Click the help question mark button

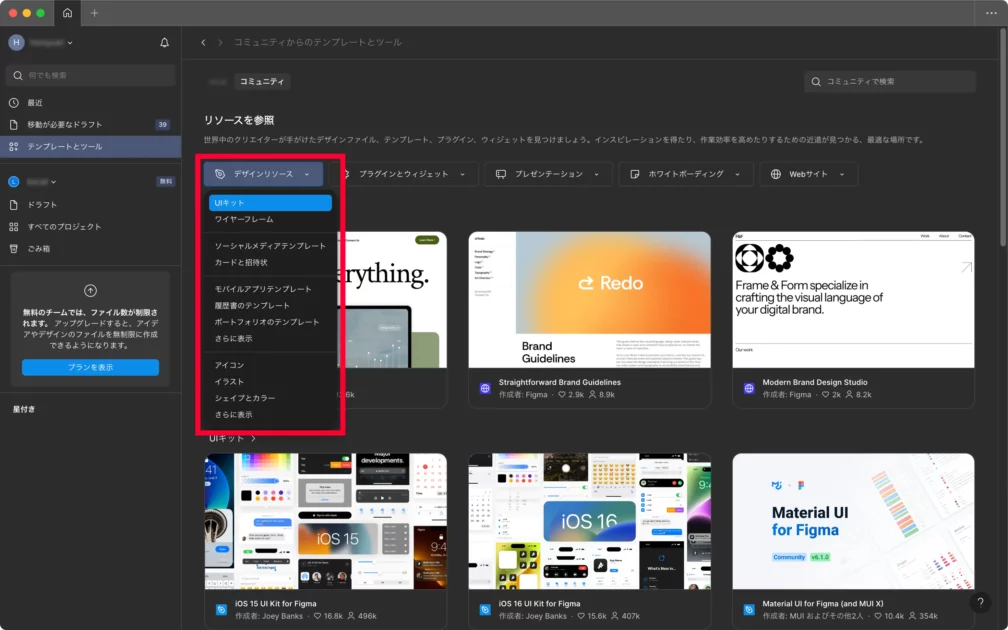(x=981, y=603)
